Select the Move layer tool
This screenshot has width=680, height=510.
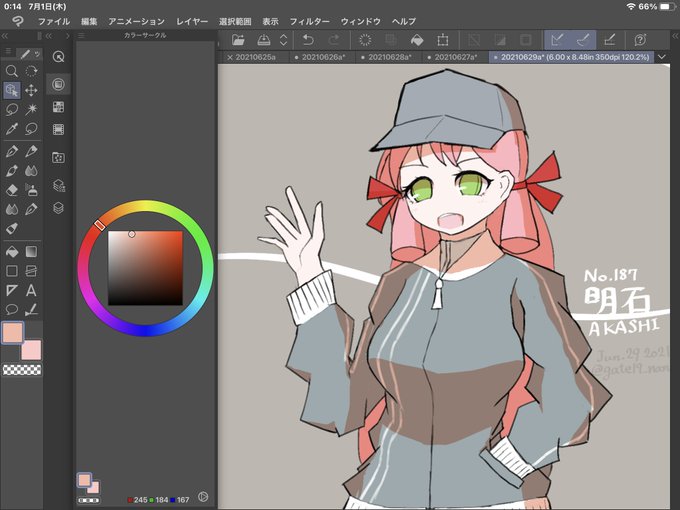pos(31,90)
